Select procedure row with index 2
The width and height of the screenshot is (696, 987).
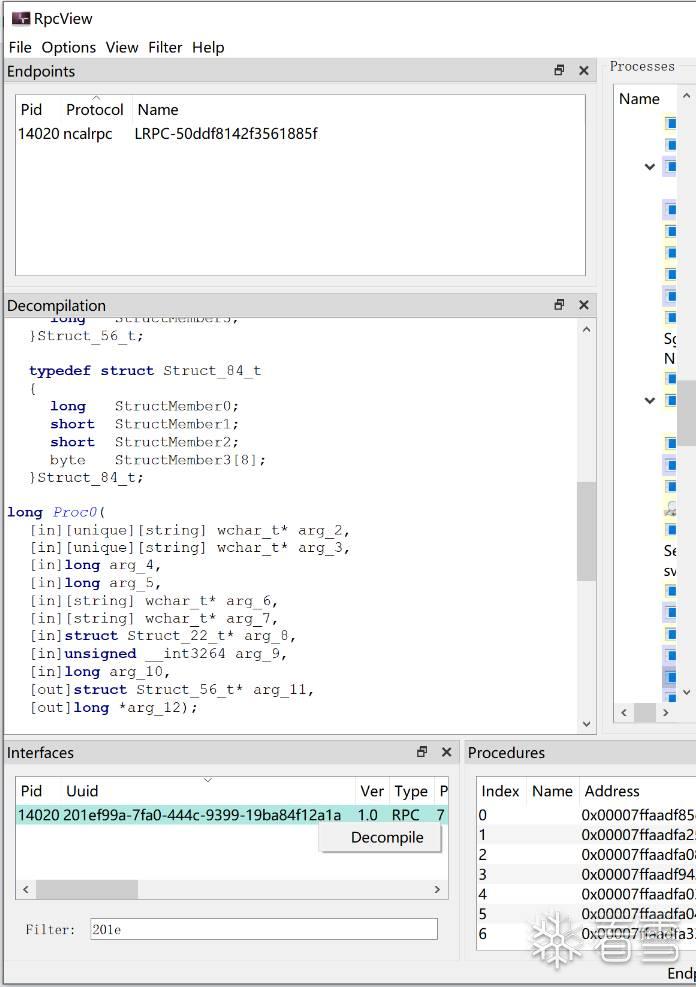tap(586, 854)
